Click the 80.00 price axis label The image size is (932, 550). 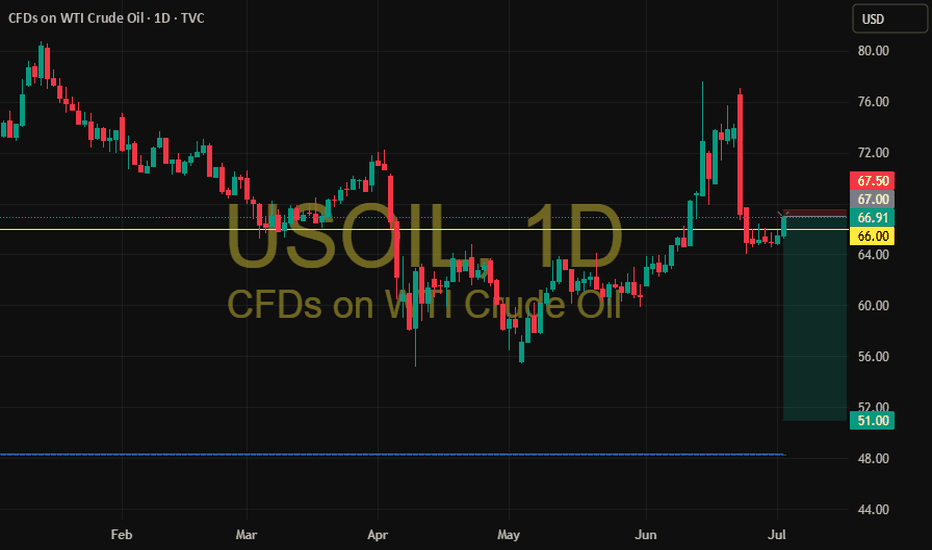[873, 51]
